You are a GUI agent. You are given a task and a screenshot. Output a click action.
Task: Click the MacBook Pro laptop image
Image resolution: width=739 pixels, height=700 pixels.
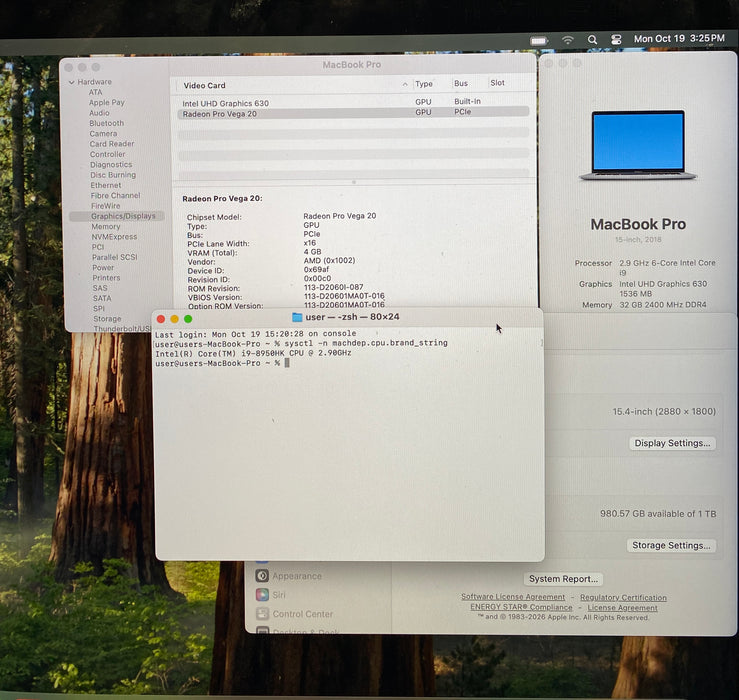pos(638,145)
